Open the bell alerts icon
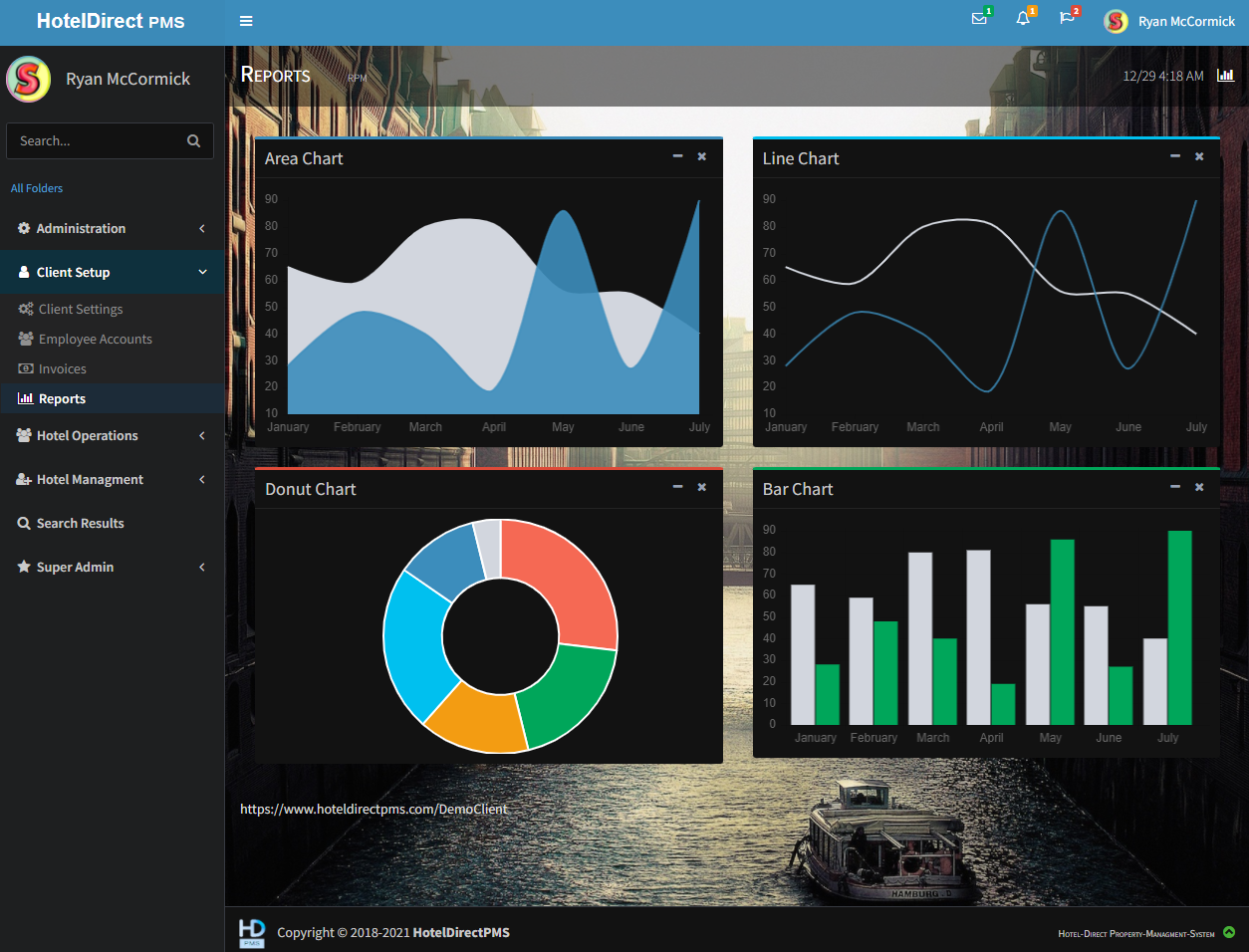 pos(1023,20)
